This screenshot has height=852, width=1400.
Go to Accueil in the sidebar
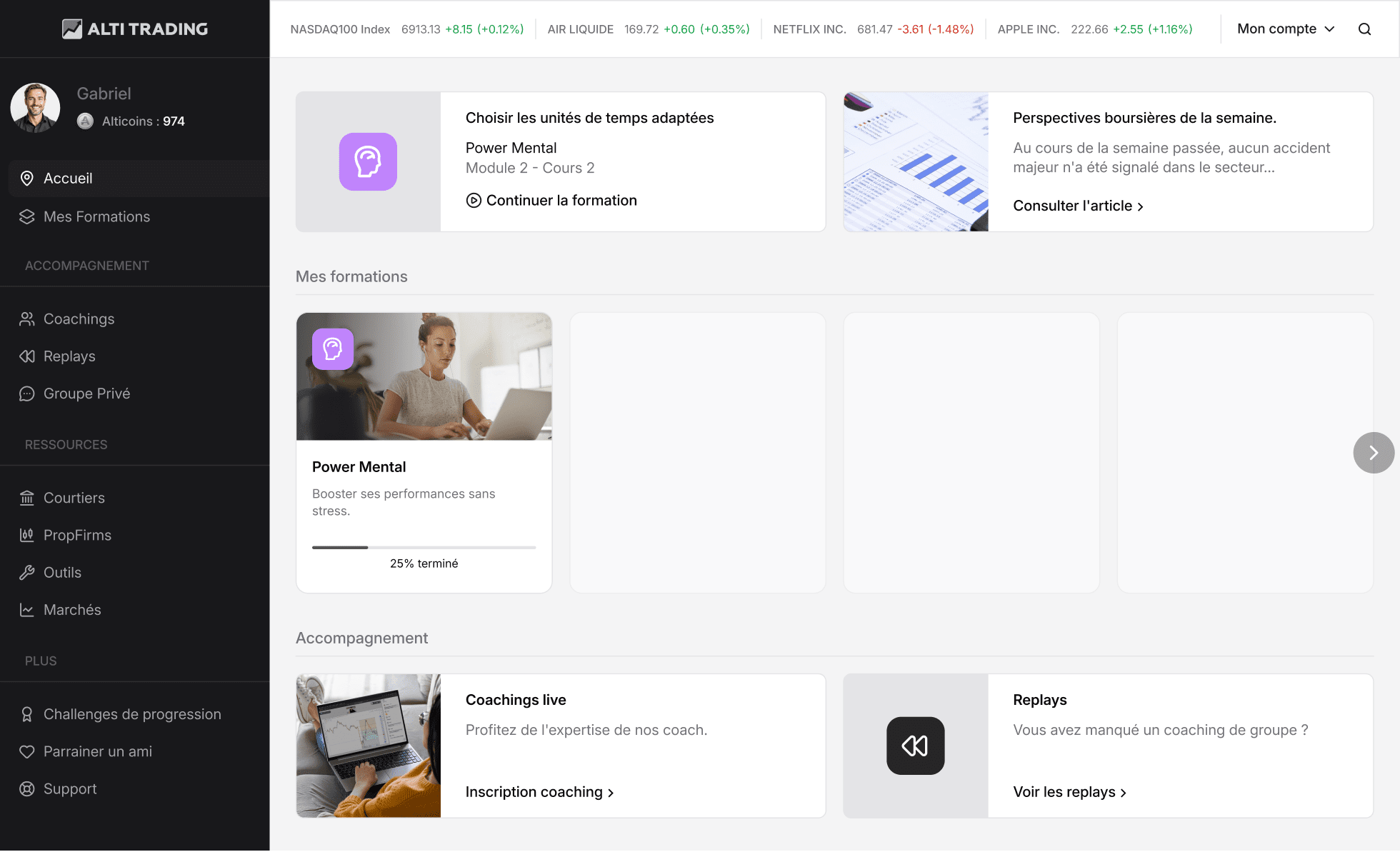139,179
